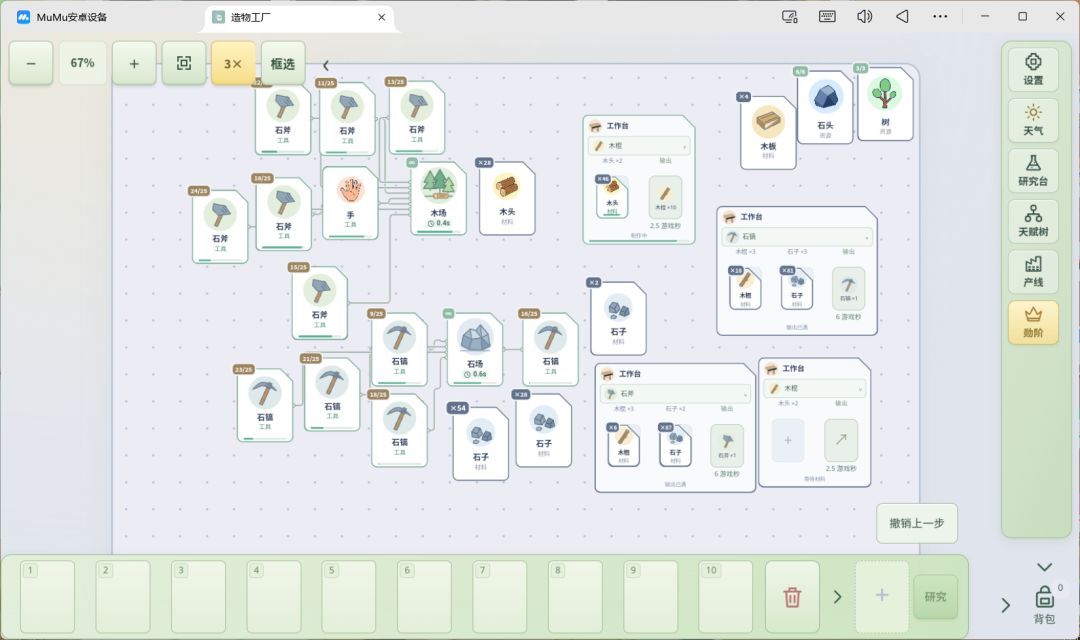Select the 石斧 card with 24/25 badge

coord(220,227)
